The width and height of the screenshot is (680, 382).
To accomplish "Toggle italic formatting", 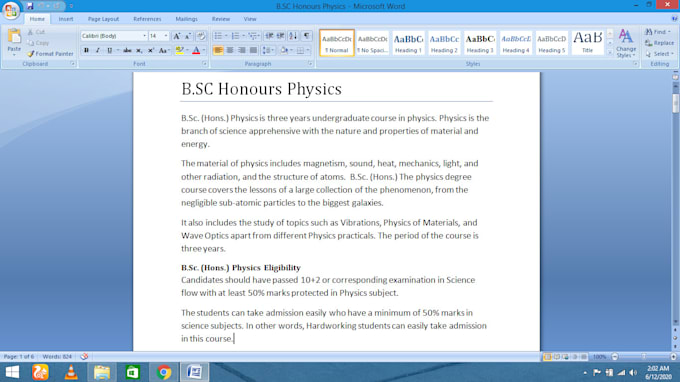I will pos(98,50).
